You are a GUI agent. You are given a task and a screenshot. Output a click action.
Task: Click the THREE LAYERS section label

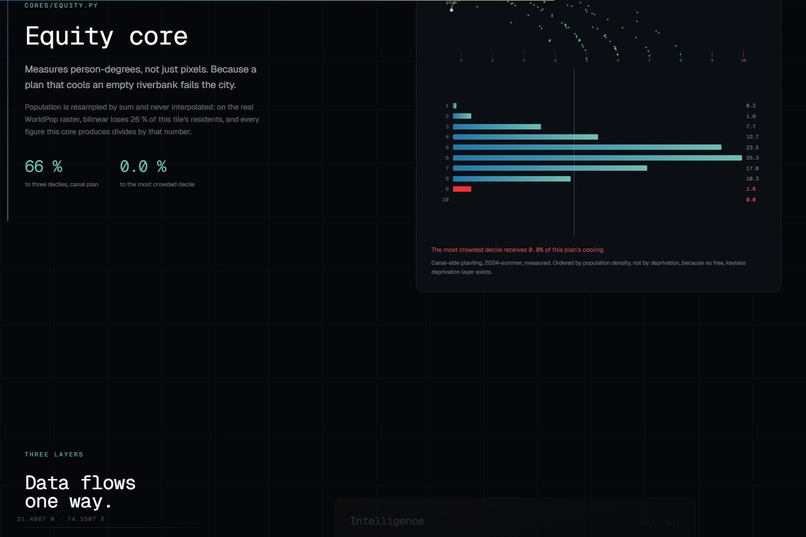tap(54, 454)
